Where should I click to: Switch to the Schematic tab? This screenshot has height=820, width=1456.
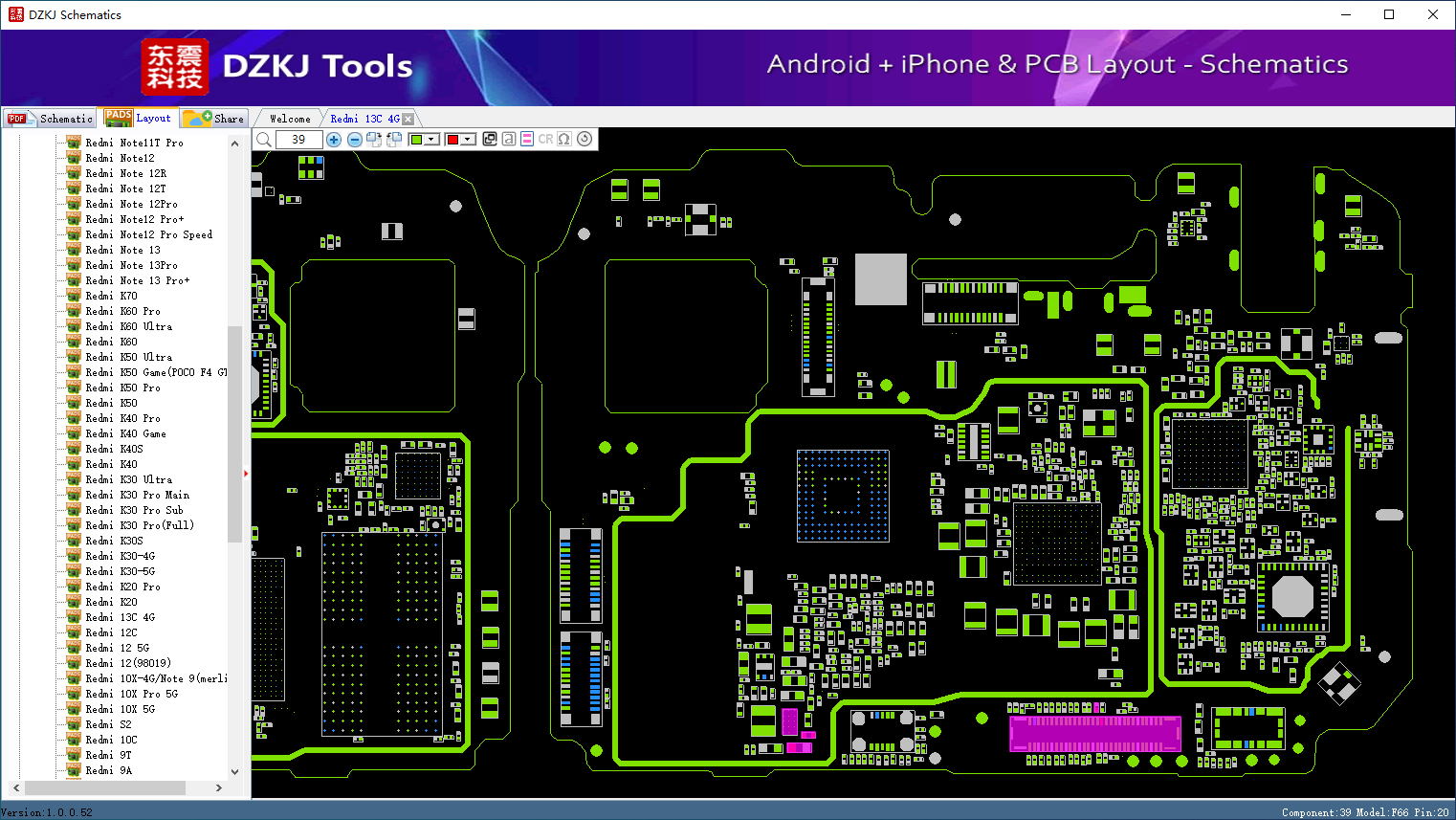pos(49,118)
